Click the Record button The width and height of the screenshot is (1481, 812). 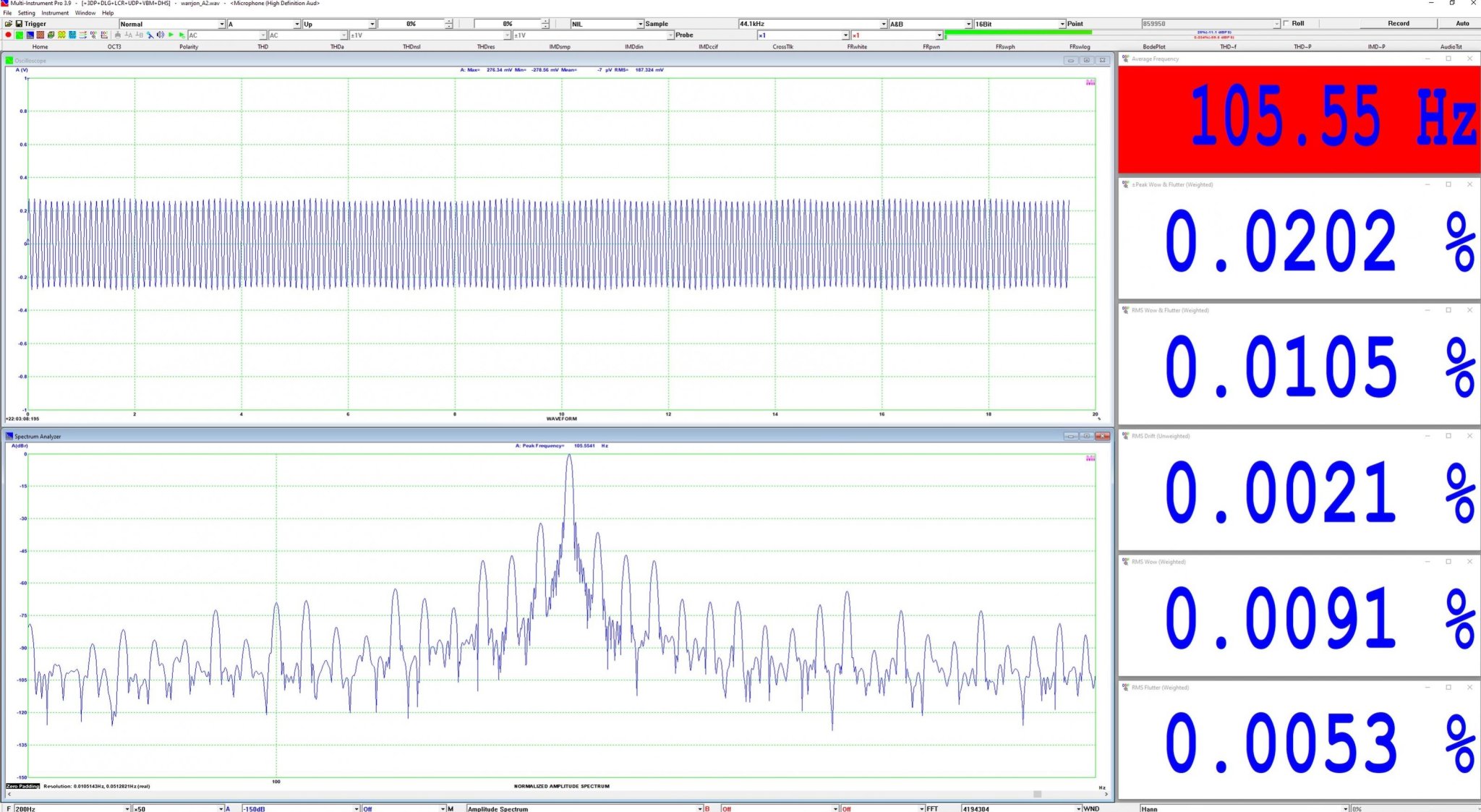coord(1399,23)
